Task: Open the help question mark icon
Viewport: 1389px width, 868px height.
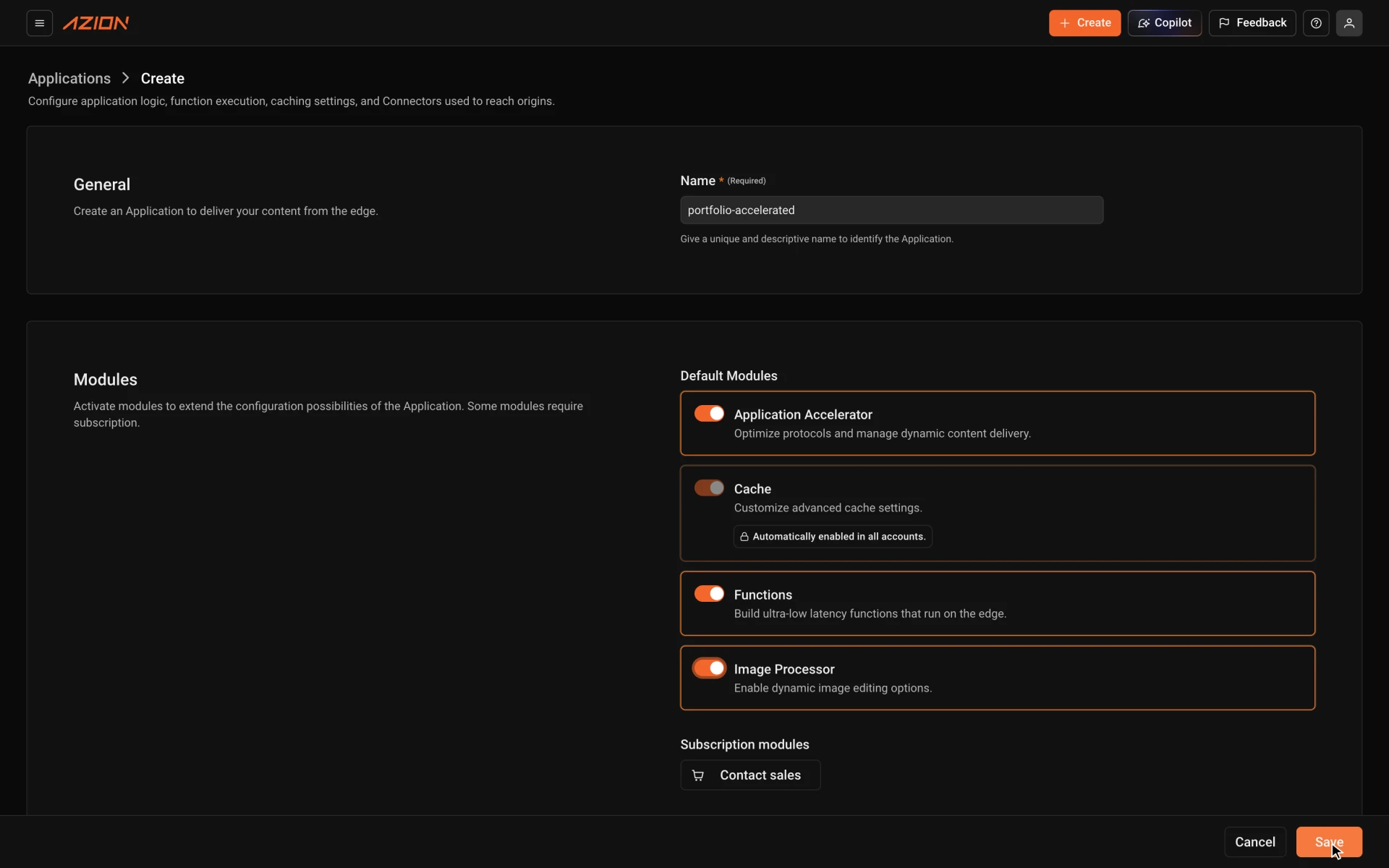Action: point(1316,23)
